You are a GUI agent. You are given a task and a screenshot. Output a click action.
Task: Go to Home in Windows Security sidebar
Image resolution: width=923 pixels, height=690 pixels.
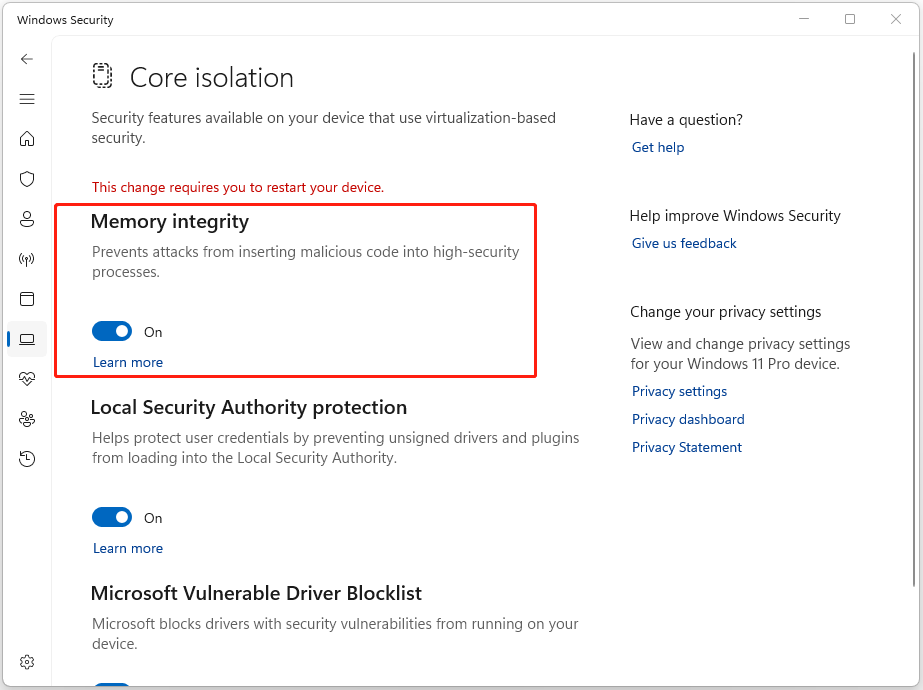tap(27, 139)
